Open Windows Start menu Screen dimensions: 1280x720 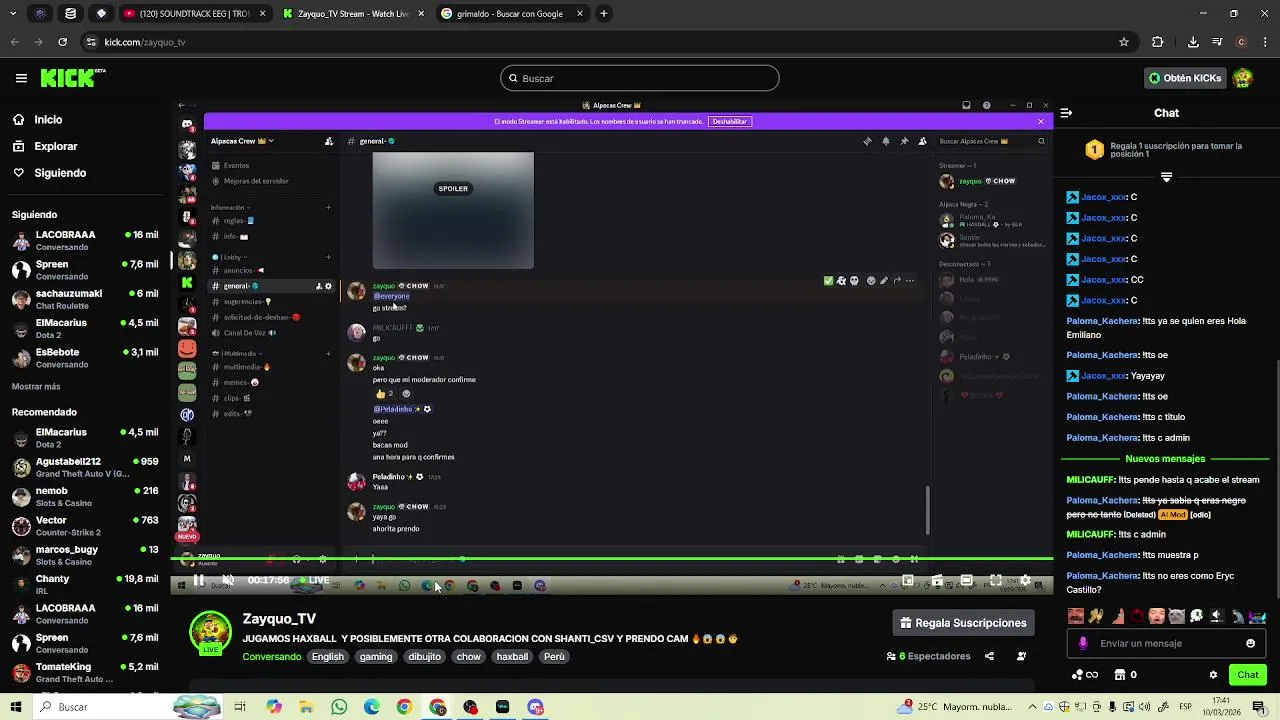click(15, 707)
